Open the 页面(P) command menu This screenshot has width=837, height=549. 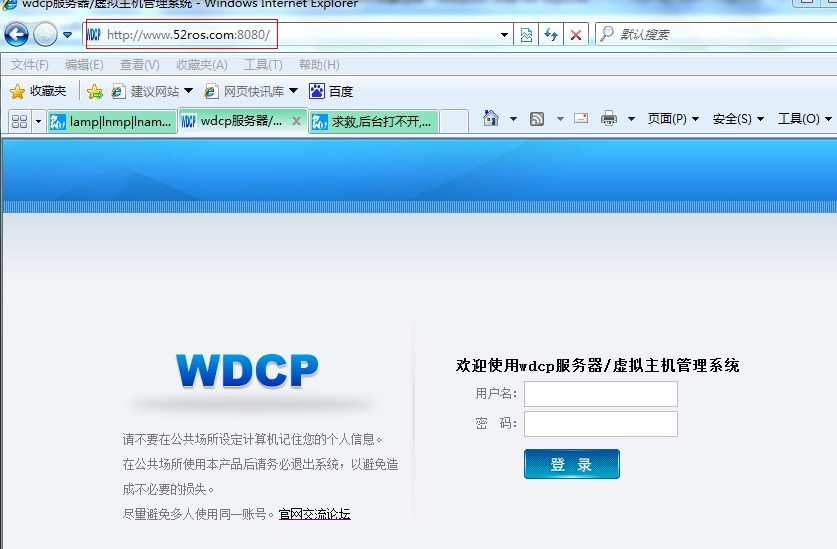point(673,119)
